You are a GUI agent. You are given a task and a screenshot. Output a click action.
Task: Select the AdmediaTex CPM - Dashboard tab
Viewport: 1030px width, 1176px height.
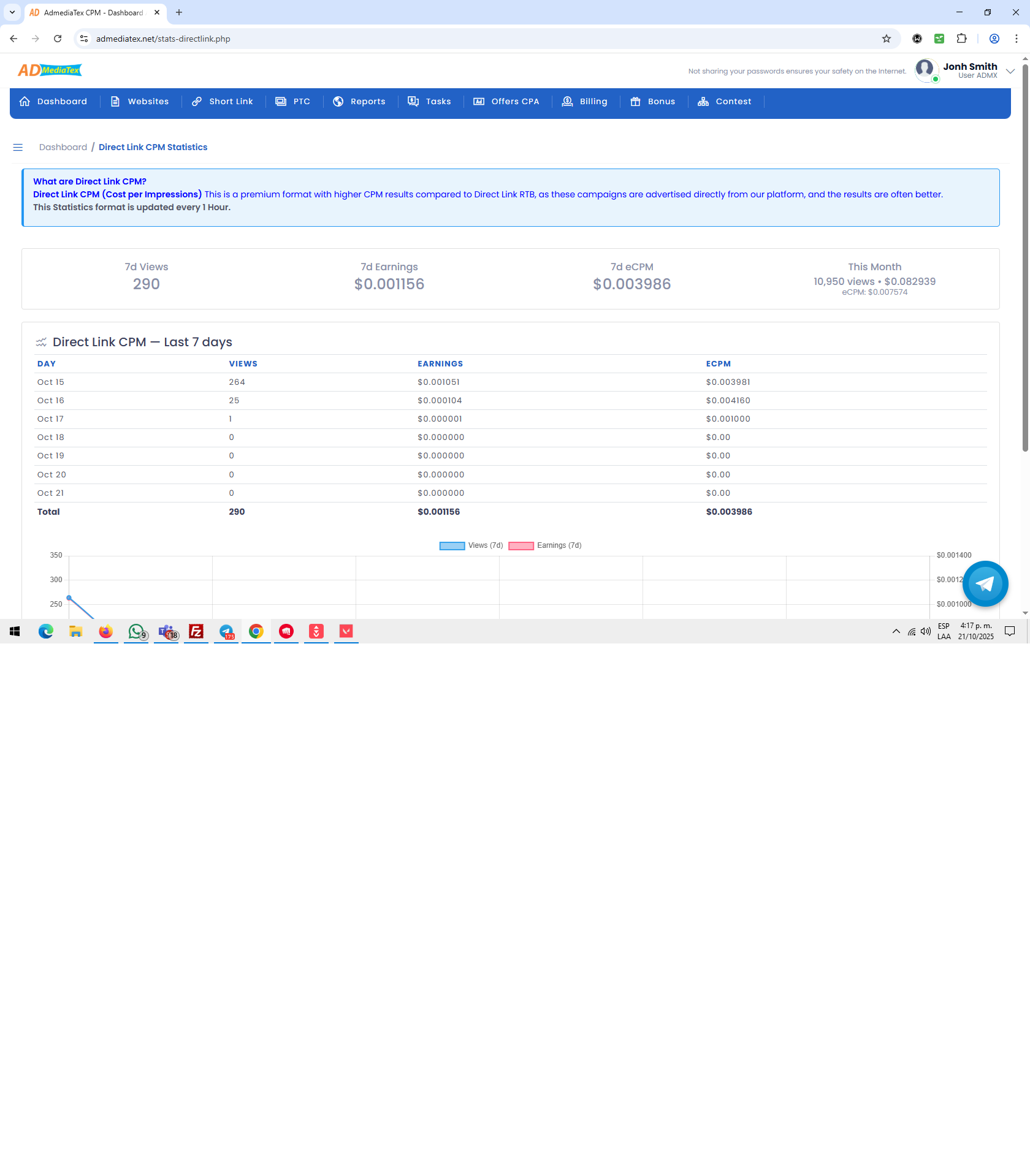point(93,12)
